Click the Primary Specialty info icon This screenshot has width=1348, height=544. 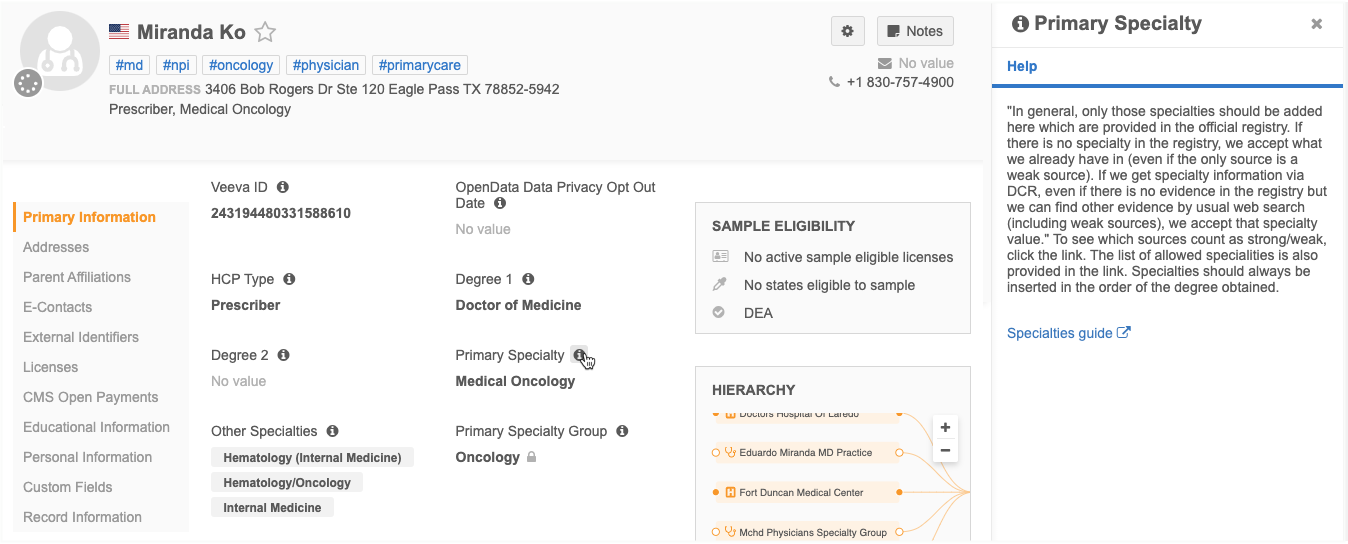pos(579,355)
